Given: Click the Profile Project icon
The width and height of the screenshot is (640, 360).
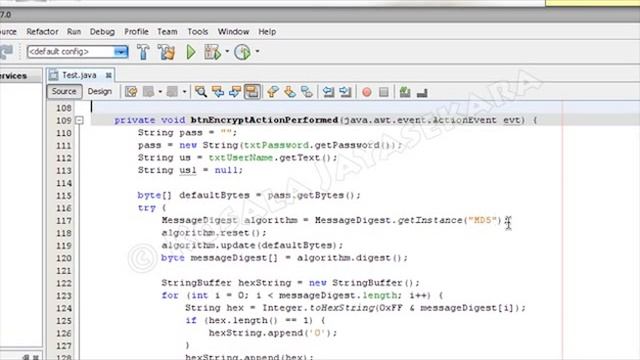Looking at the screenshot, I should (x=242, y=52).
